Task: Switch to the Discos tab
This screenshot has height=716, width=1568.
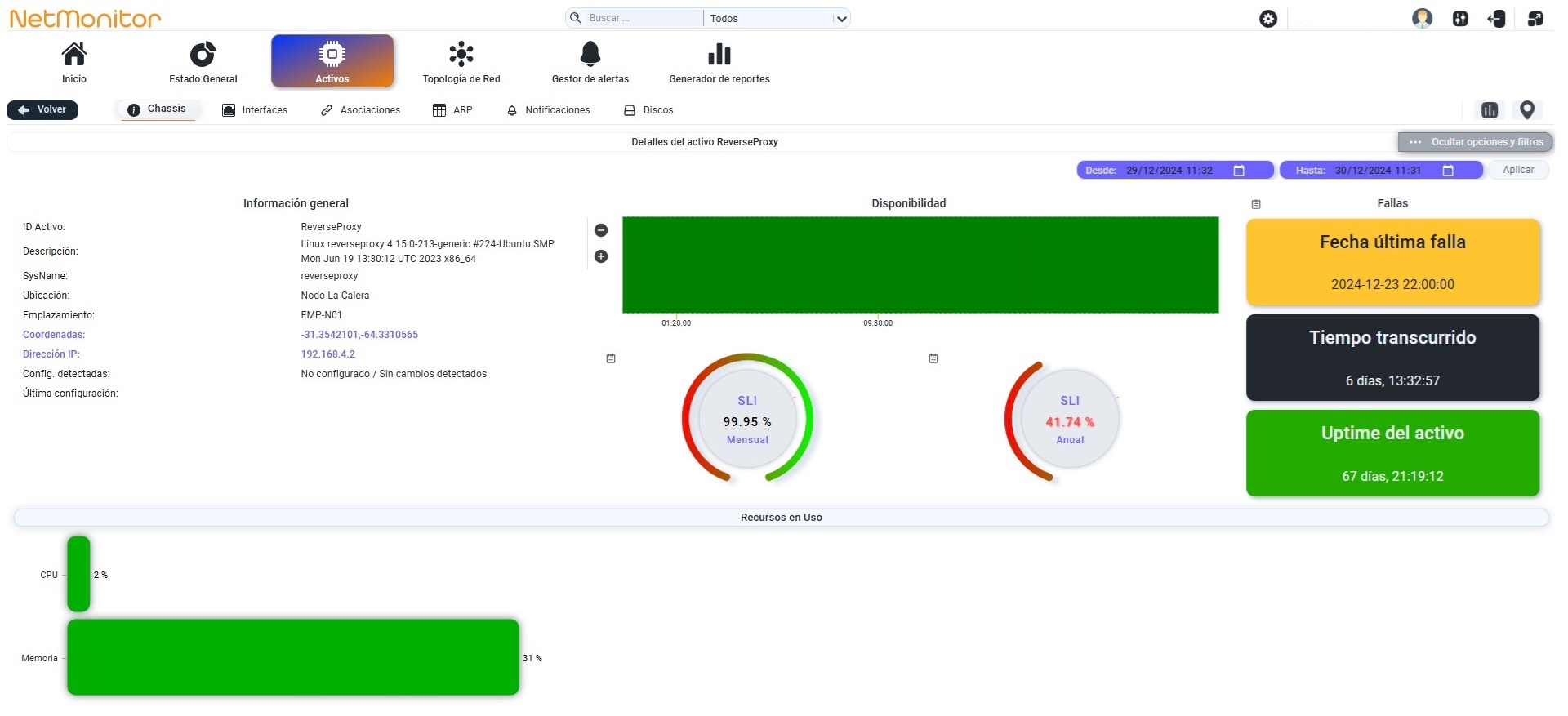Action: 648,110
